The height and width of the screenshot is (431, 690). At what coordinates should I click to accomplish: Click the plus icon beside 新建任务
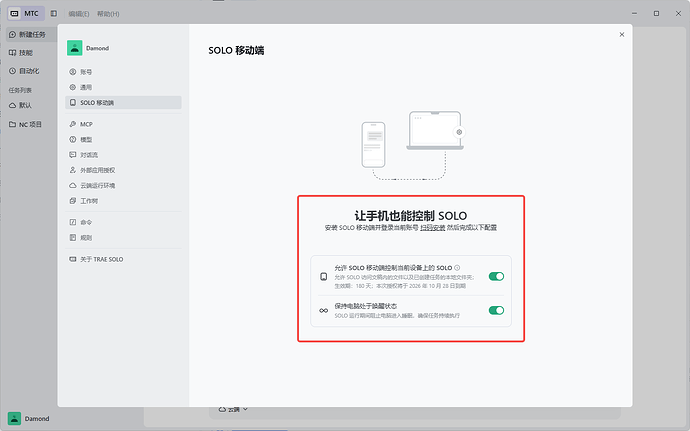click(x=12, y=34)
